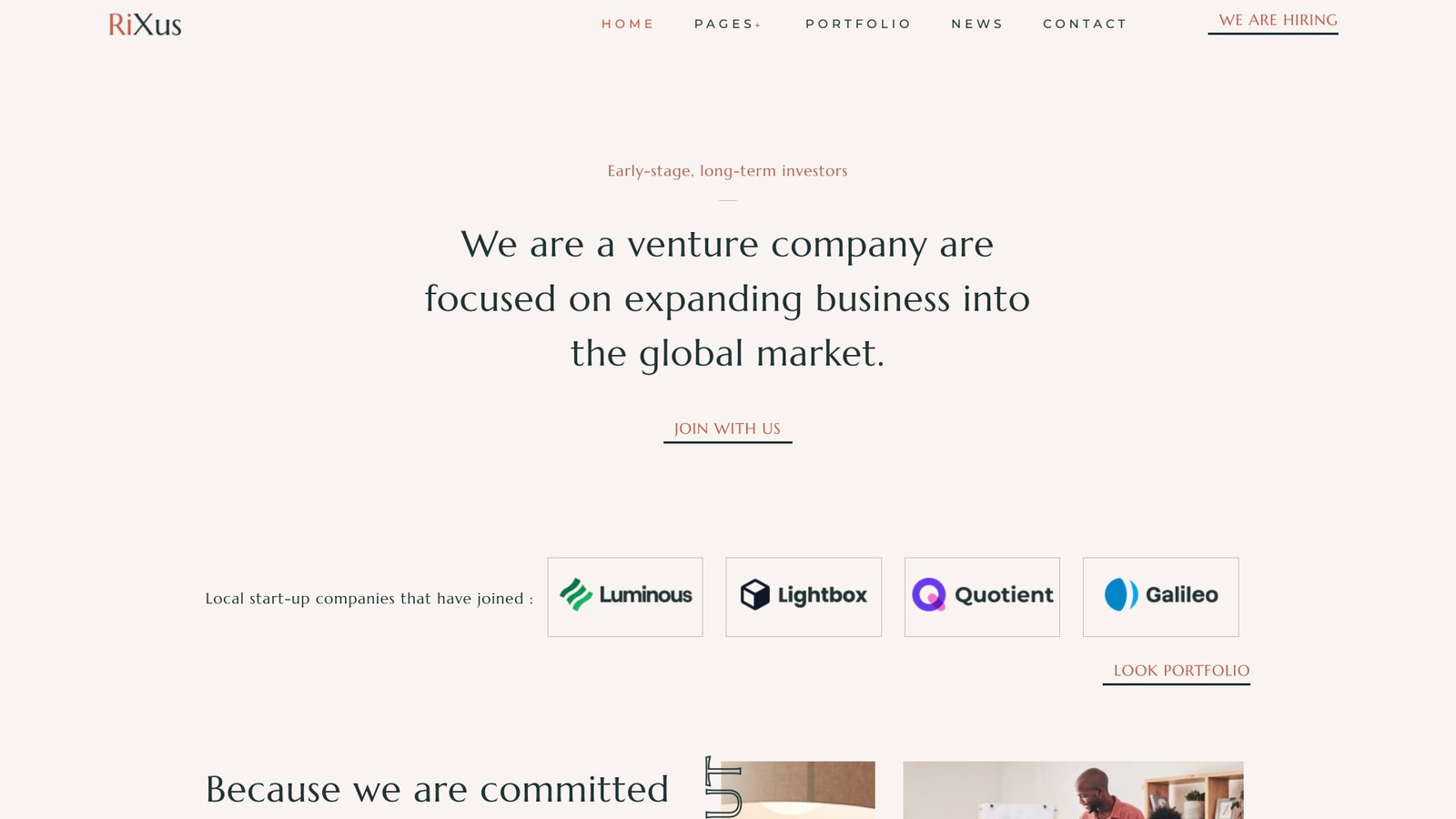
Task: Expand the Pages dropdown menu
Action: click(727, 25)
